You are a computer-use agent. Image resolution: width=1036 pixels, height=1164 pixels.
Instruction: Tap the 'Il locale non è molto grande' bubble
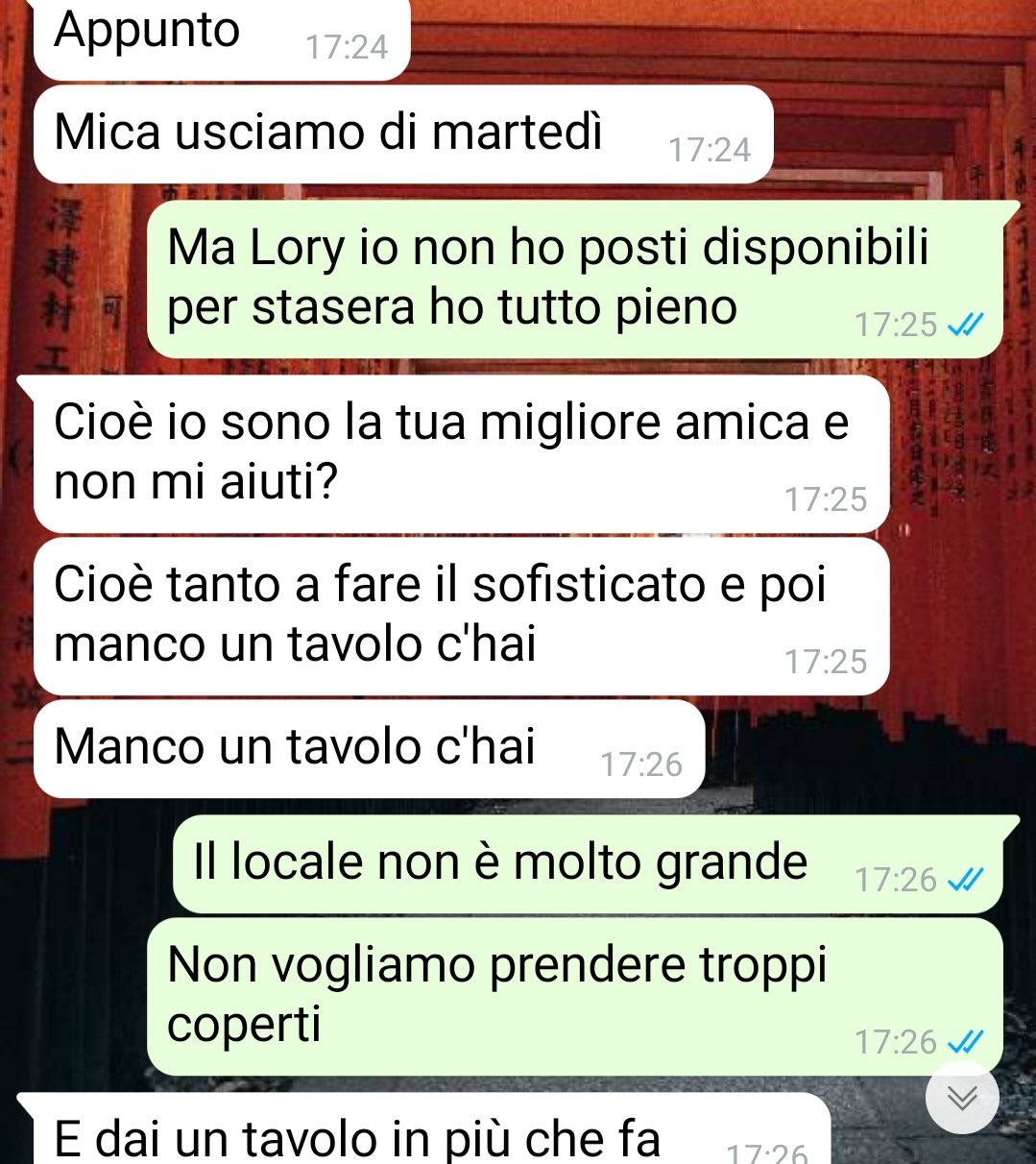point(588,863)
